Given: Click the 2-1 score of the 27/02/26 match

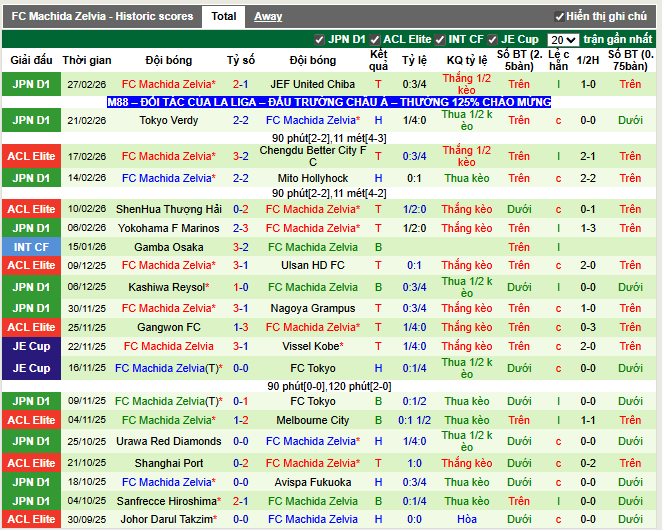Looking at the screenshot, I should pyautogui.click(x=241, y=84).
